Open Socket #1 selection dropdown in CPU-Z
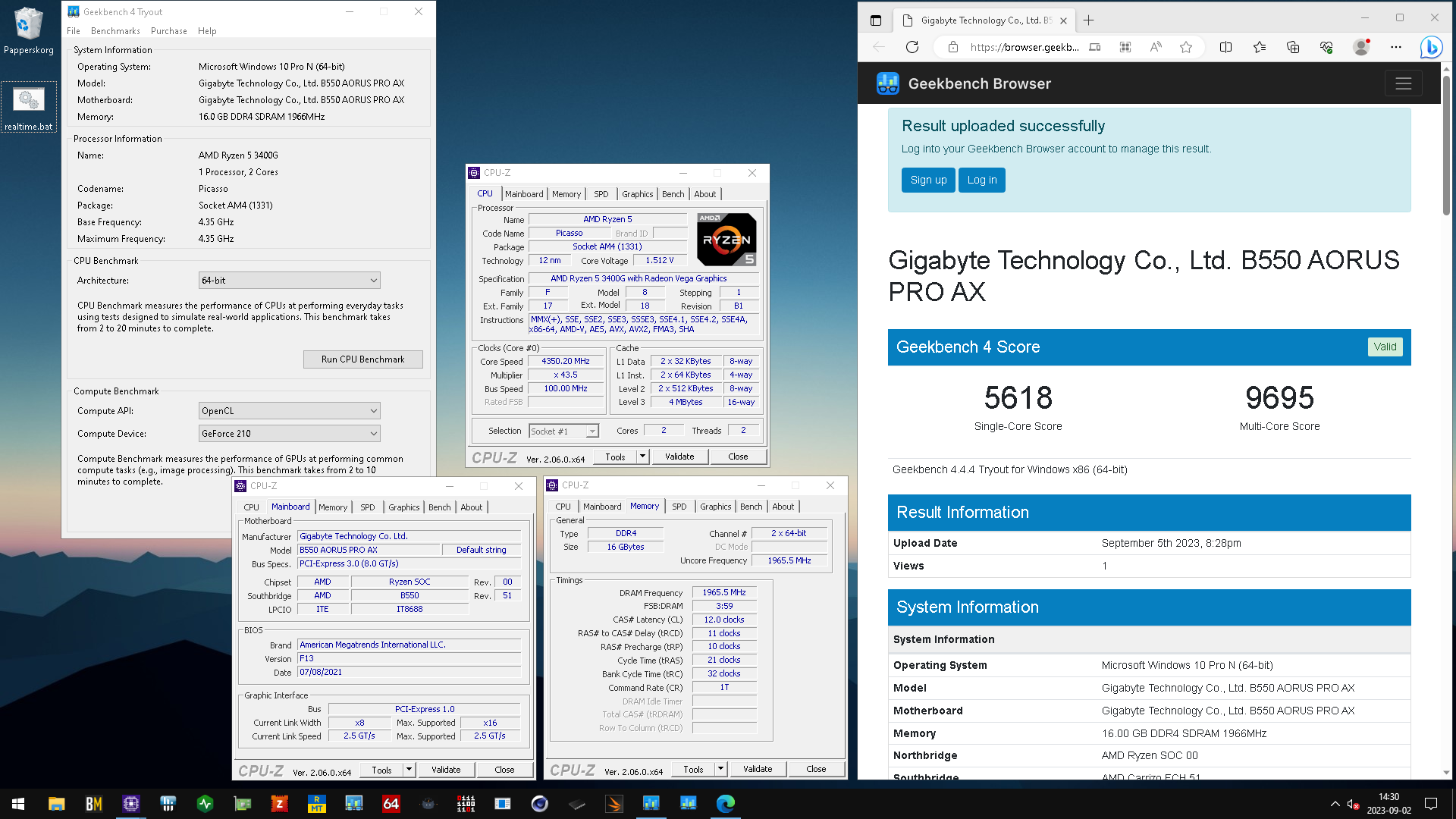Image resolution: width=1456 pixels, height=819 pixels. point(563,431)
